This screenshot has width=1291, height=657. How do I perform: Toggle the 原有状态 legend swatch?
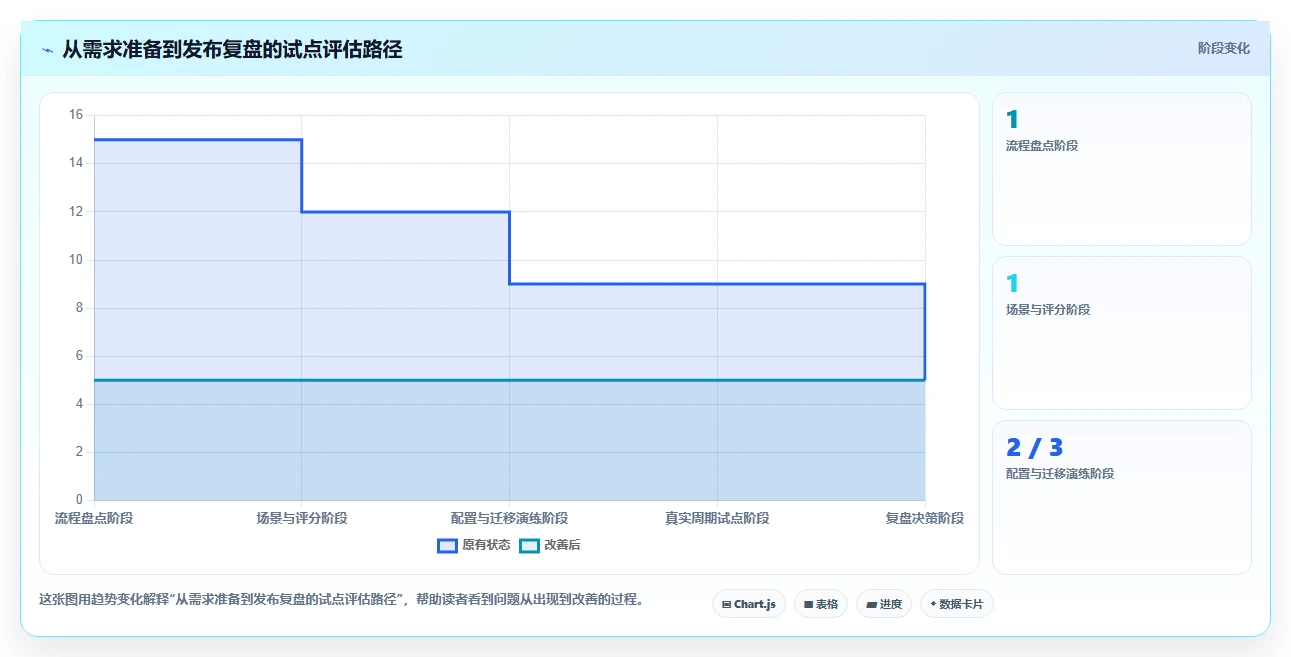tap(447, 545)
